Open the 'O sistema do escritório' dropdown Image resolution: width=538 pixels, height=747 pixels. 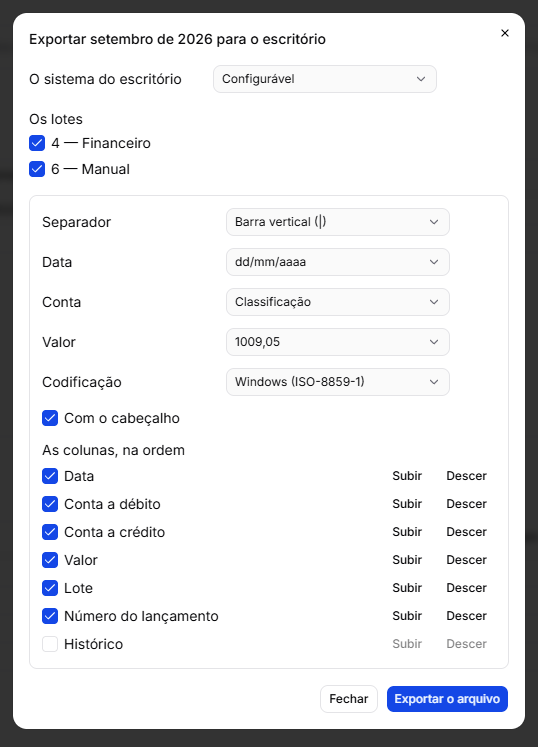(x=325, y=79)
